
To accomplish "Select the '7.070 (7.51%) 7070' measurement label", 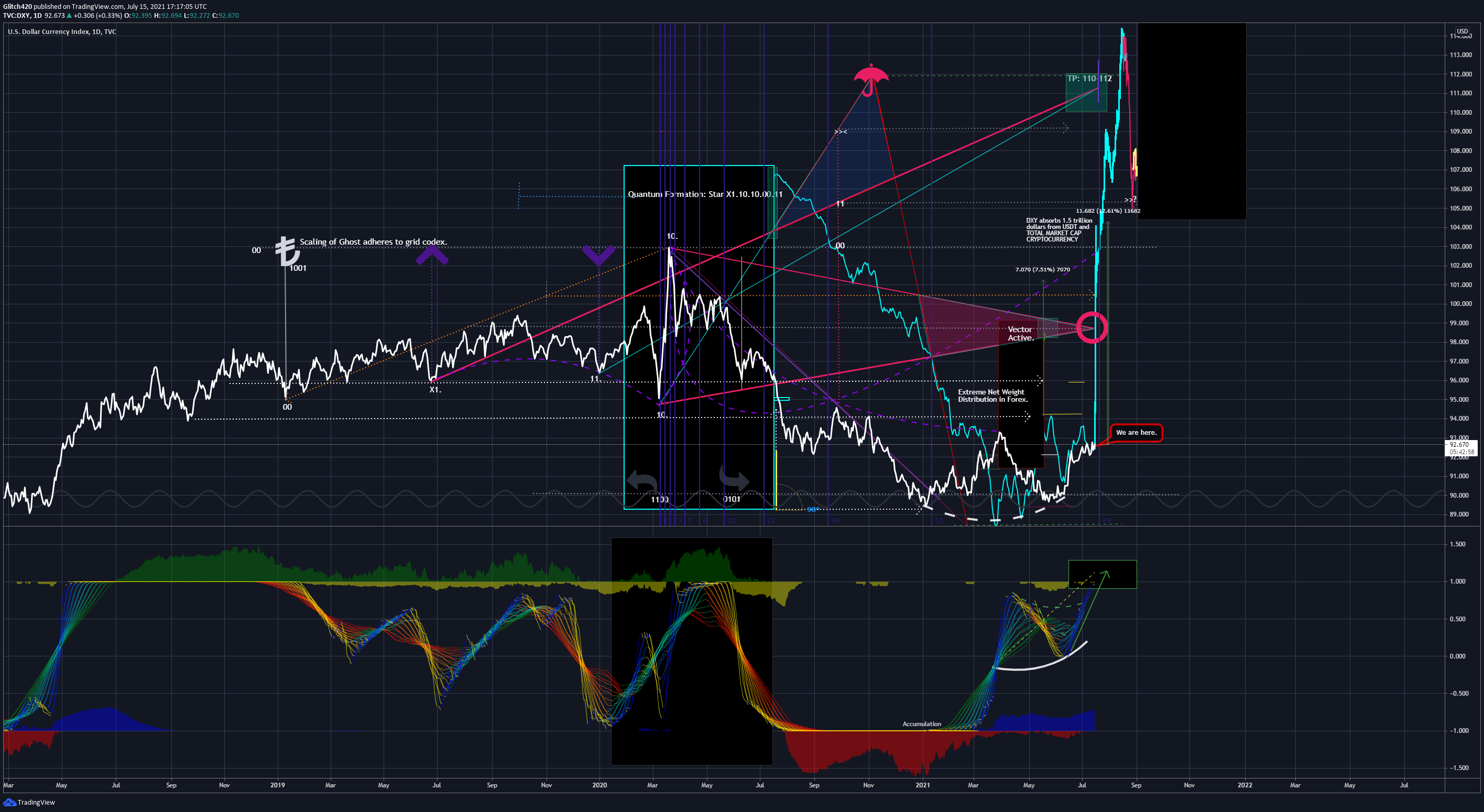I will tap(1043, 269).
